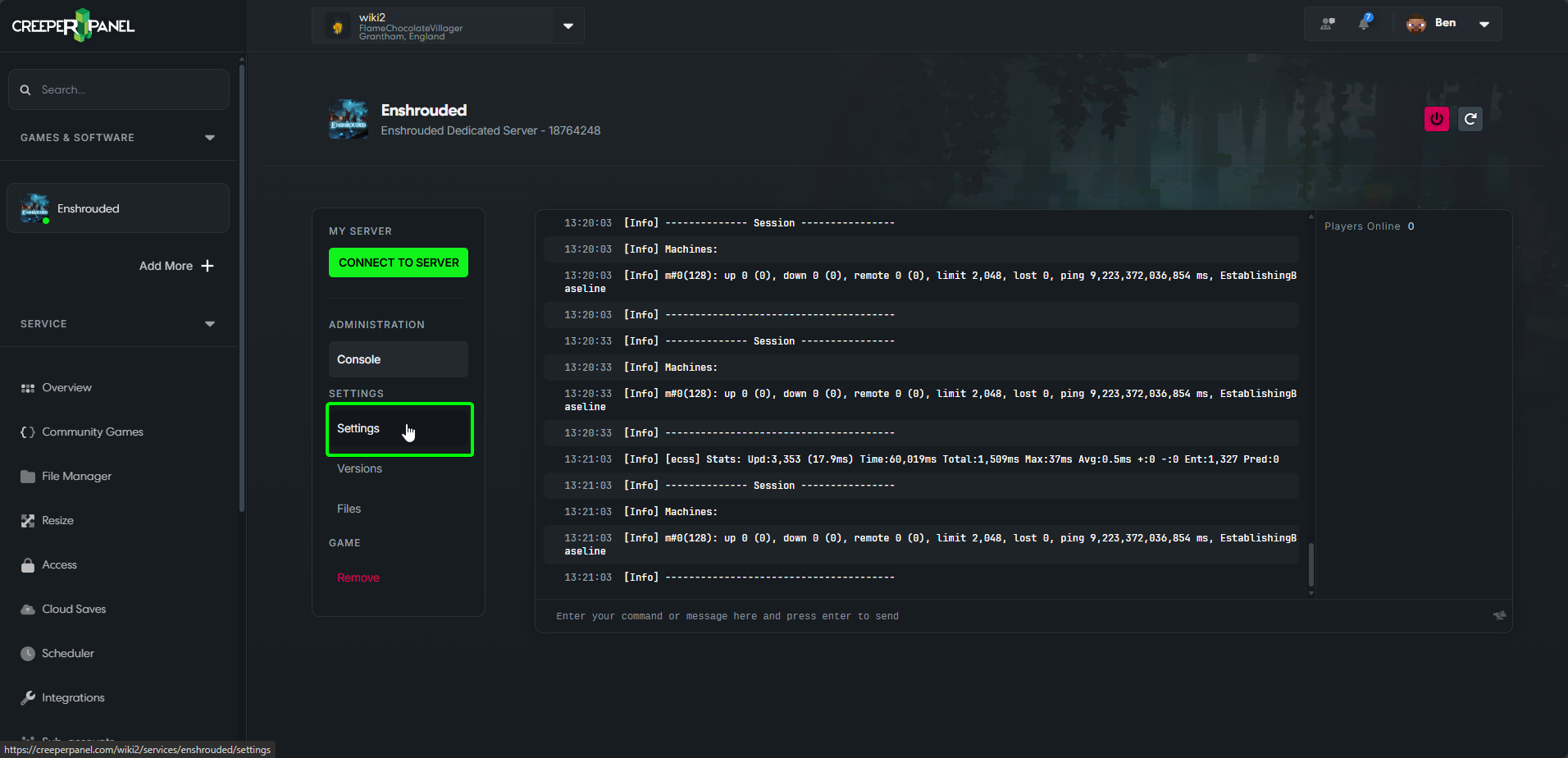Open the Files page

point(349,509)
